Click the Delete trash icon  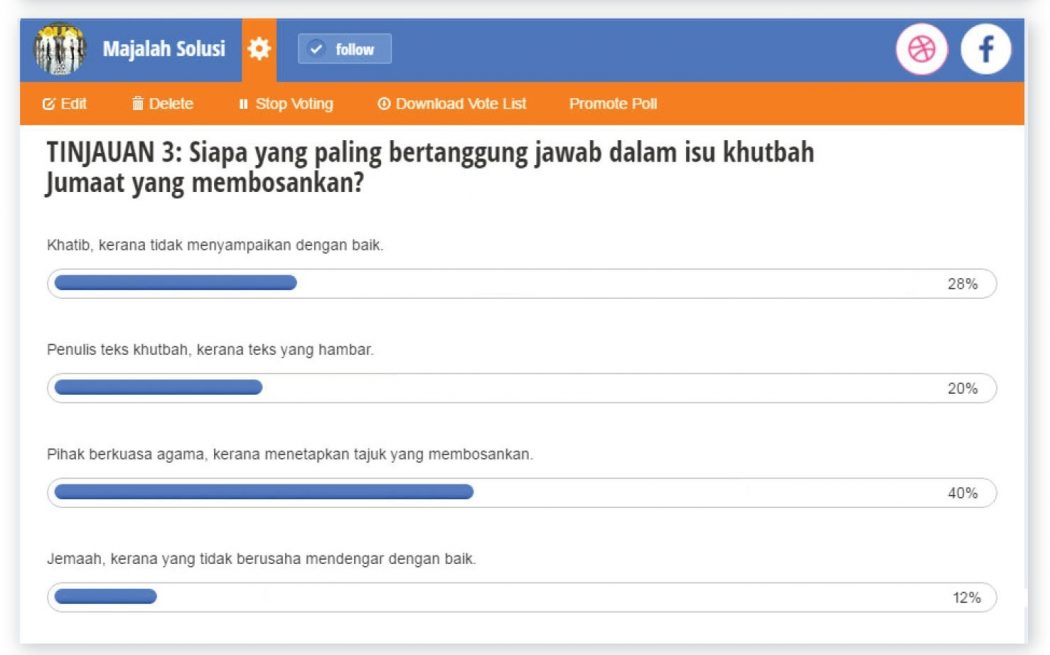[138, 104]
